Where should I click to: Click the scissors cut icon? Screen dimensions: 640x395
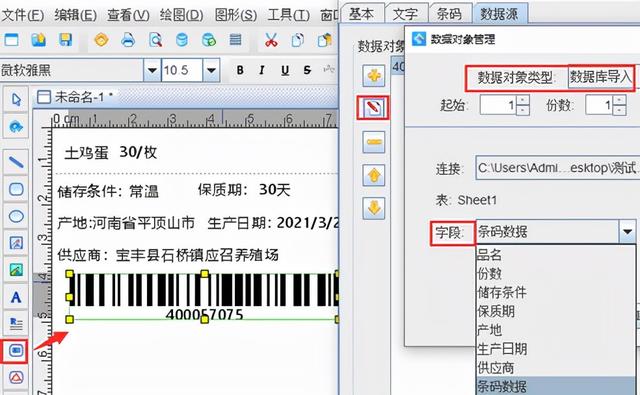(x=271, y=40)
